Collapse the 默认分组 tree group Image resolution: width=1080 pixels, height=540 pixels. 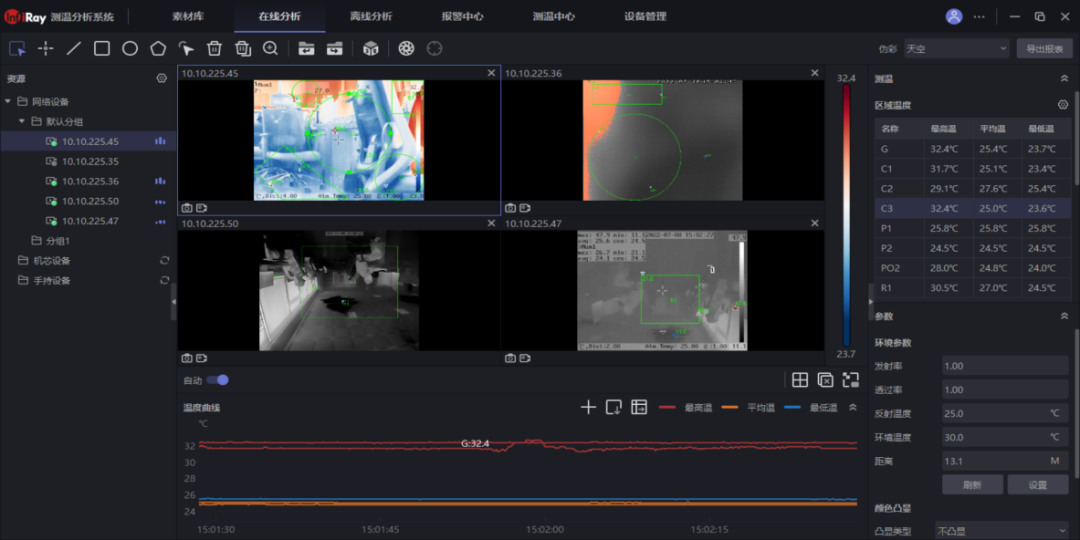pos(22,121)
